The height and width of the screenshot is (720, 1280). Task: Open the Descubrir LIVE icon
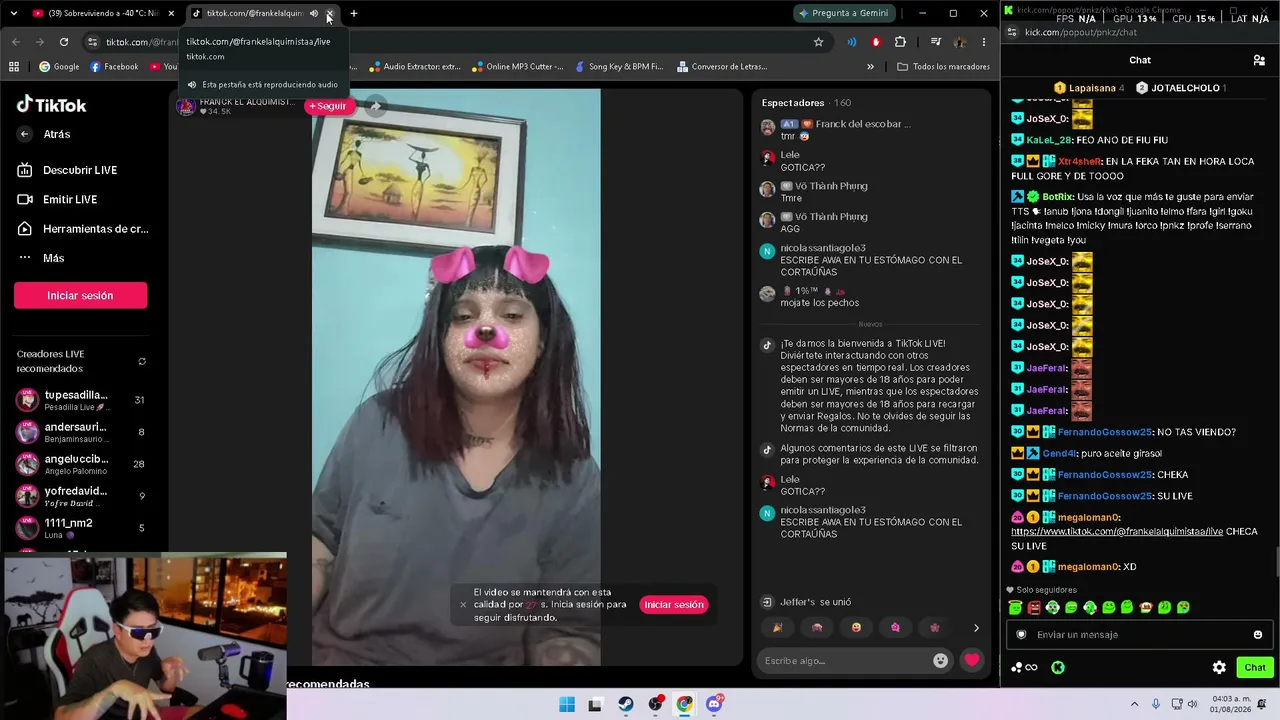(x=25, y=170)
